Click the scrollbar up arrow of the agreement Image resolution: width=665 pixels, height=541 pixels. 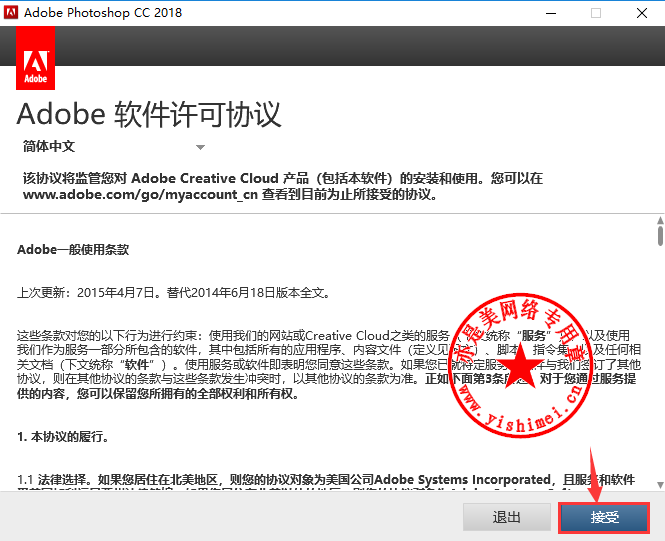660,220
